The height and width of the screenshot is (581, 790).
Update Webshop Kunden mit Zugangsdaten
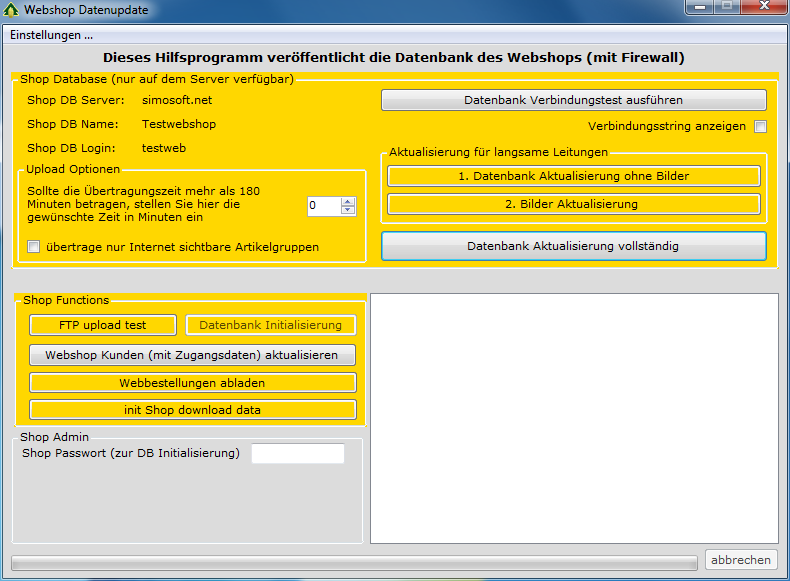pyautogui.click(x=192, y=355)
